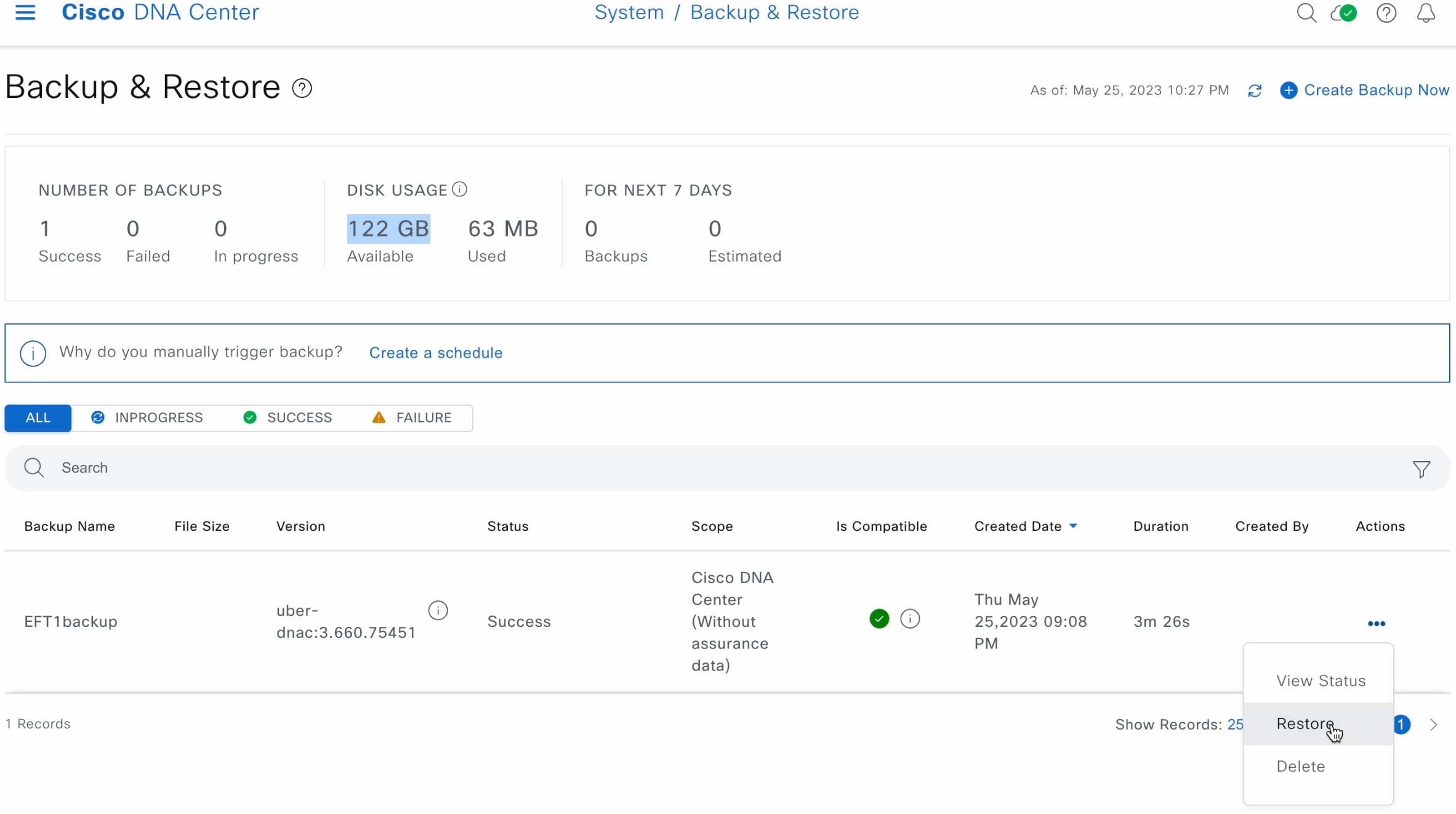Filter backups by INPROGRESS
Image resolution: width=1456 pixels, height=814 pixels.
coord(147,418)
